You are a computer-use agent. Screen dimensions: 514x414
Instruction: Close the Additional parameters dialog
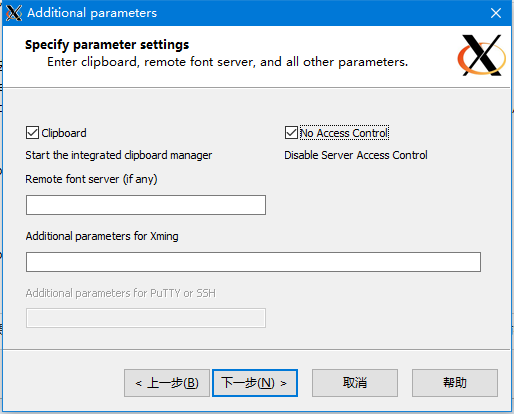[x=496, y=13]
